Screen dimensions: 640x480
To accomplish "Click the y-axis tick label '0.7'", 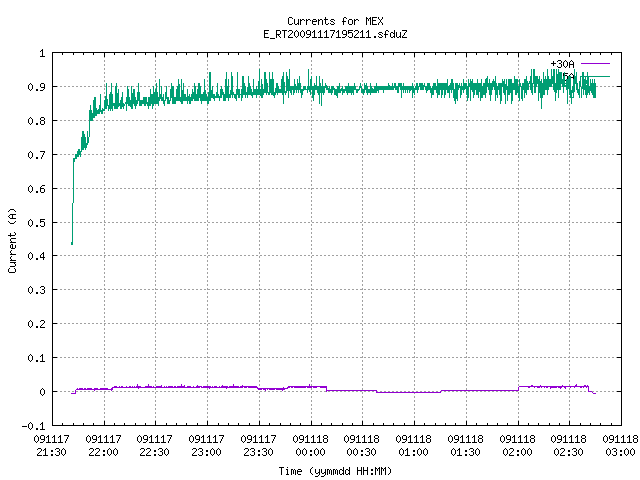I will pyautogui.click(x=36, y=155).
